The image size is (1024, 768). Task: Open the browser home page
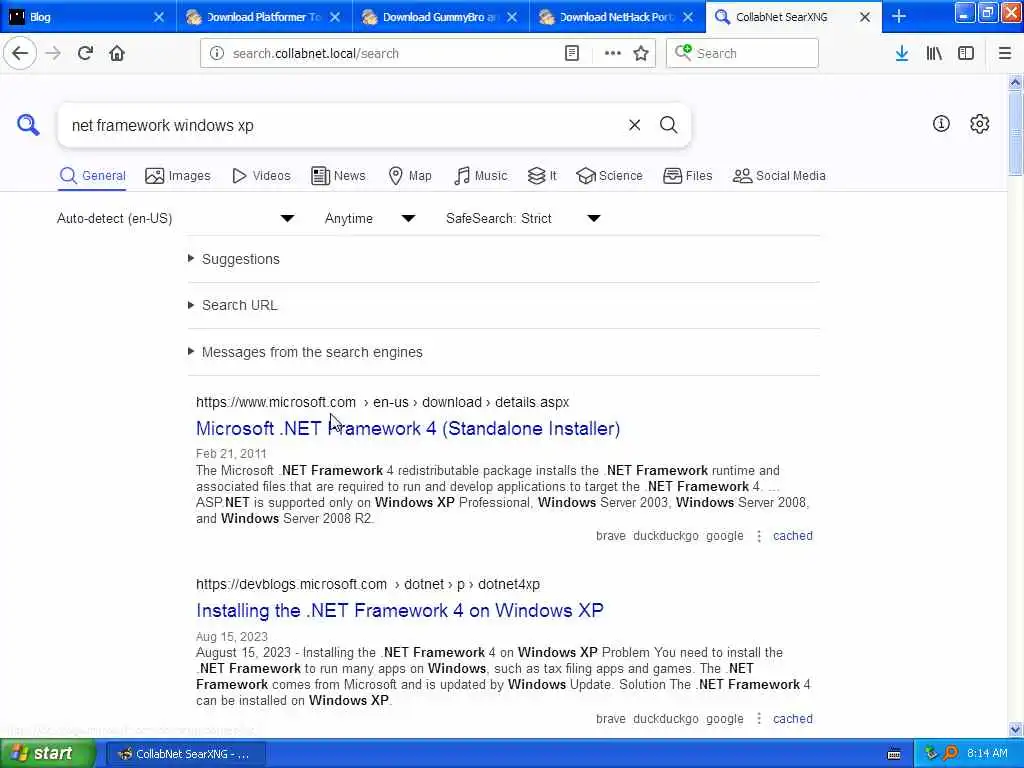117,53
